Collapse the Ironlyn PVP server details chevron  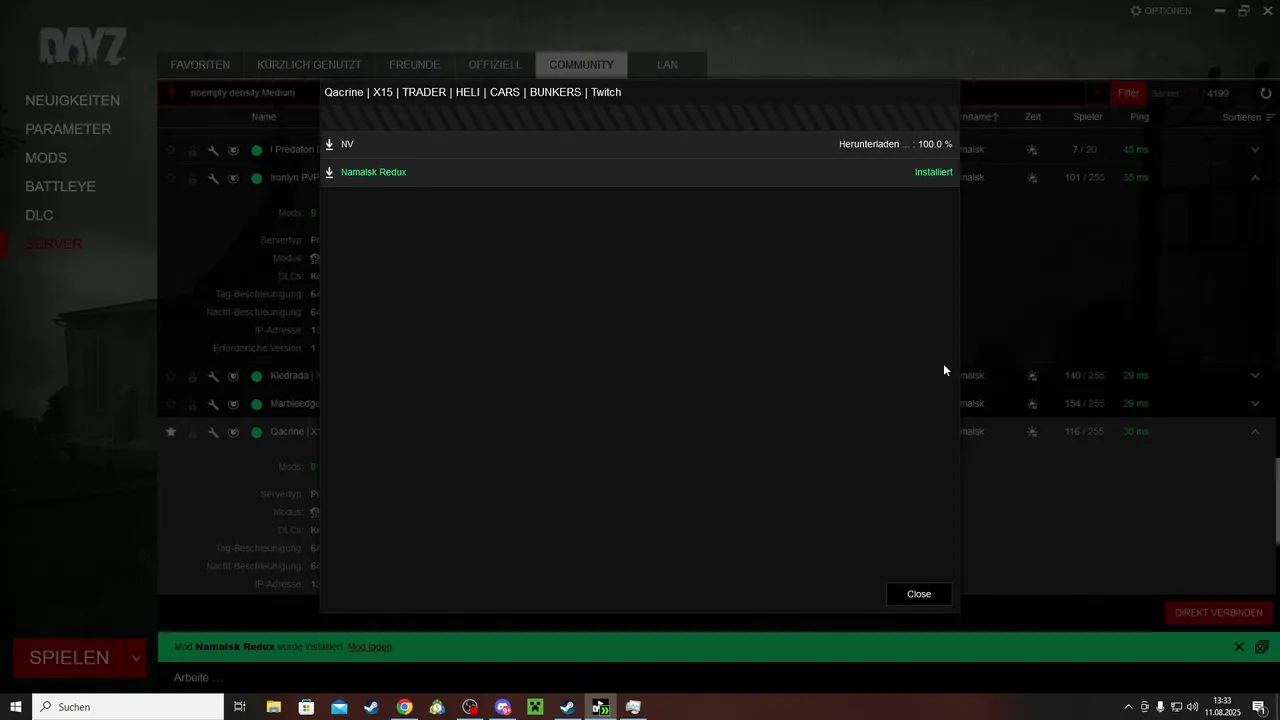pyautogui.click(x=1255, y=178)
